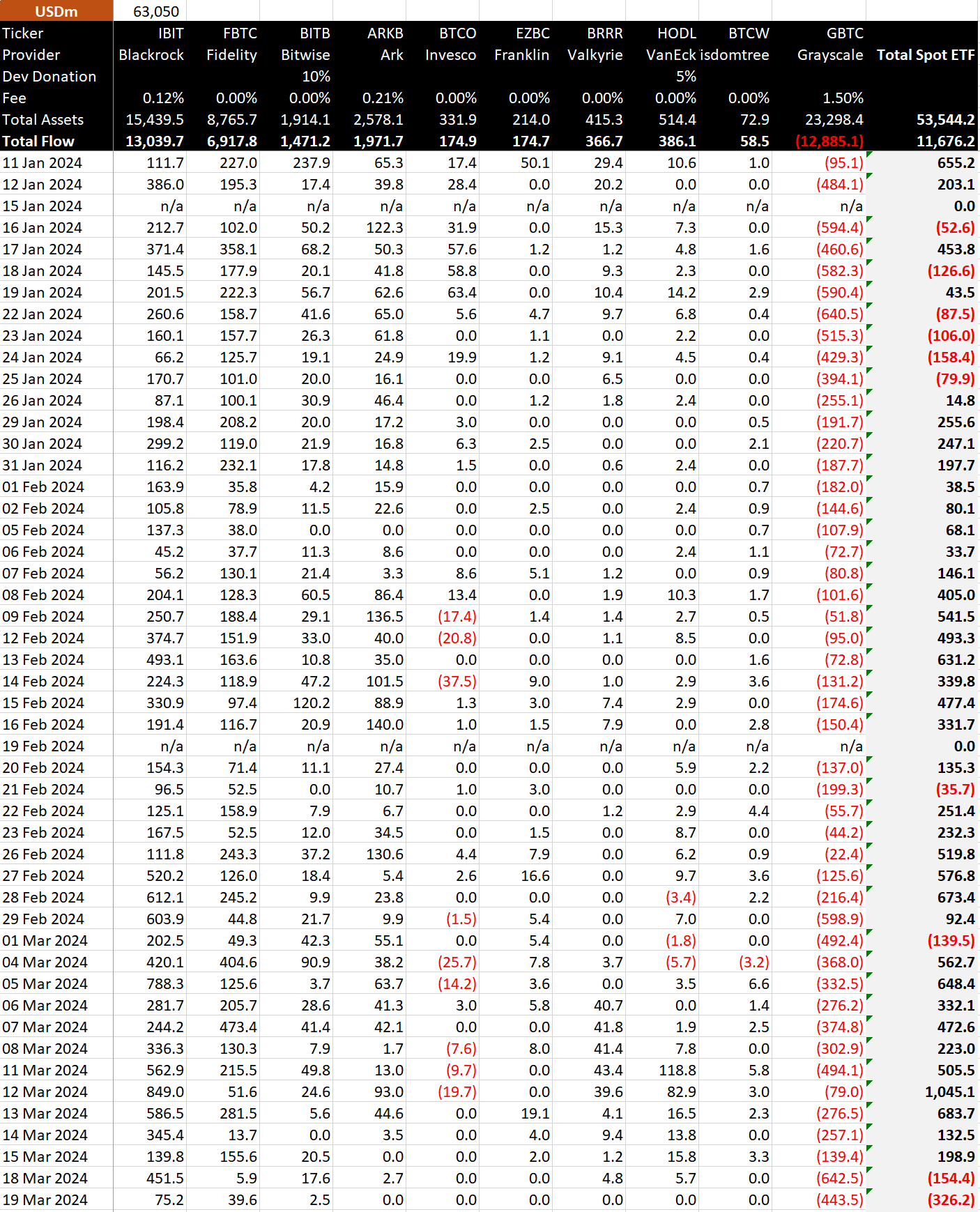Viewport: 980px width, 1212px height.
Task: Select GBTC outflow (642.5) on 18 Mar
Action: click(839, 1179)
